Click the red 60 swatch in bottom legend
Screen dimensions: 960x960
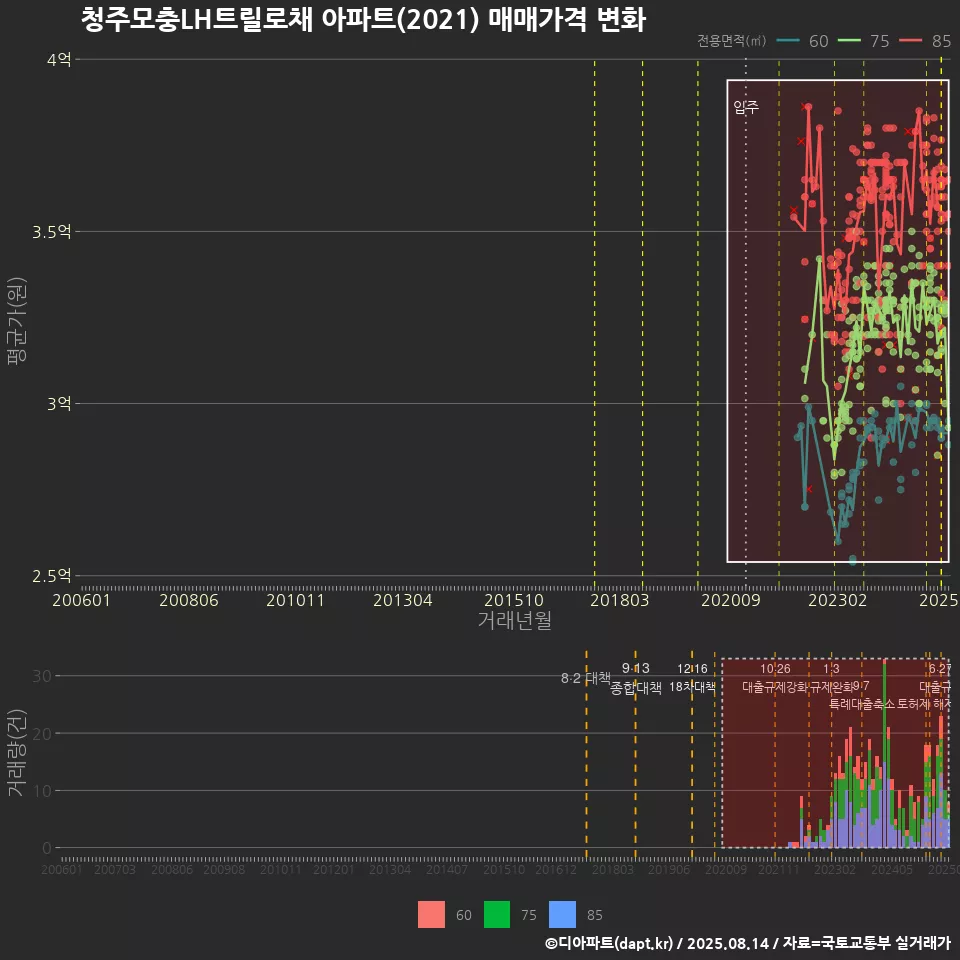tap(431, 915)
